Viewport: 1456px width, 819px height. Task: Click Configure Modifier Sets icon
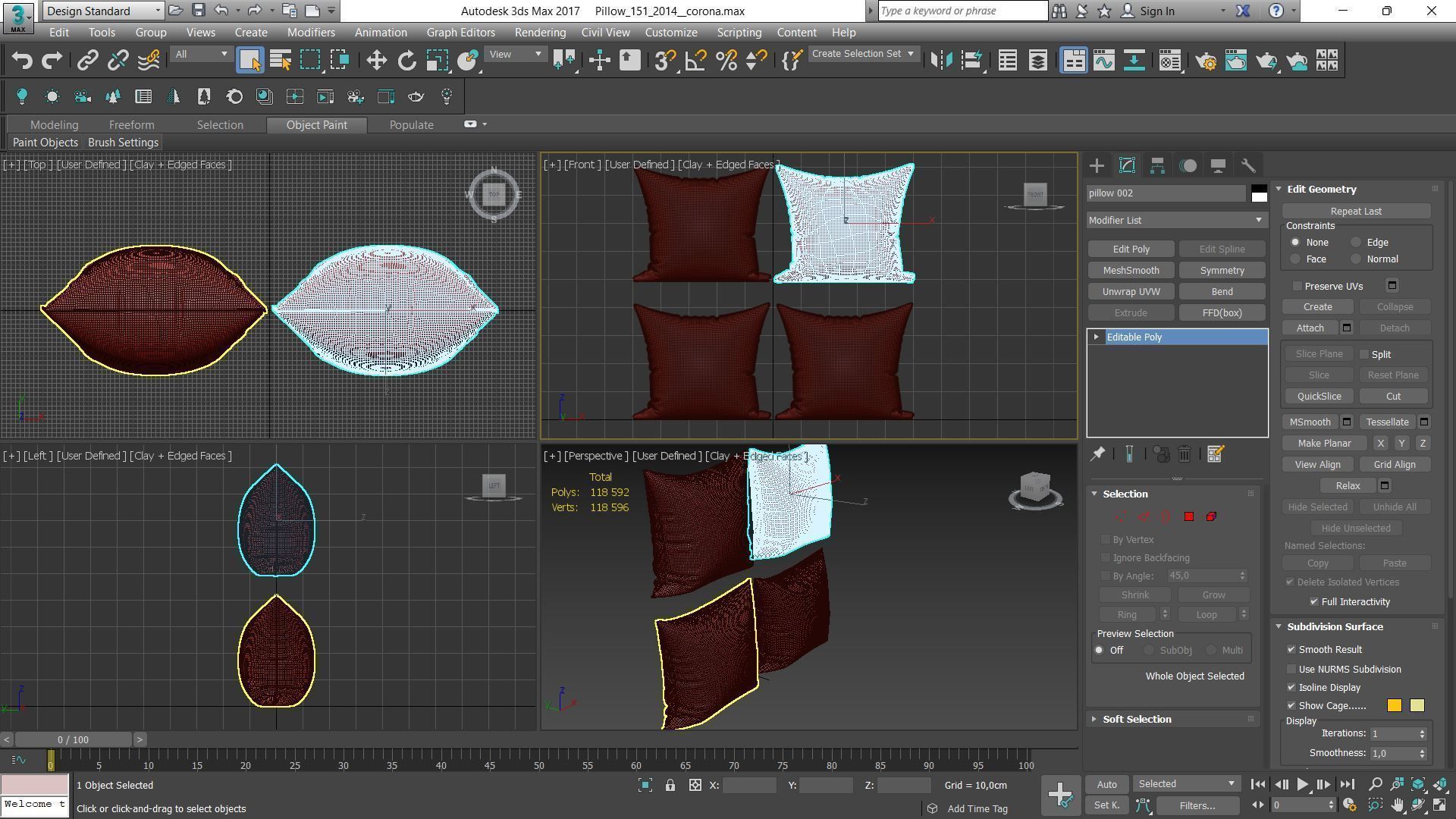point(1215,454)
